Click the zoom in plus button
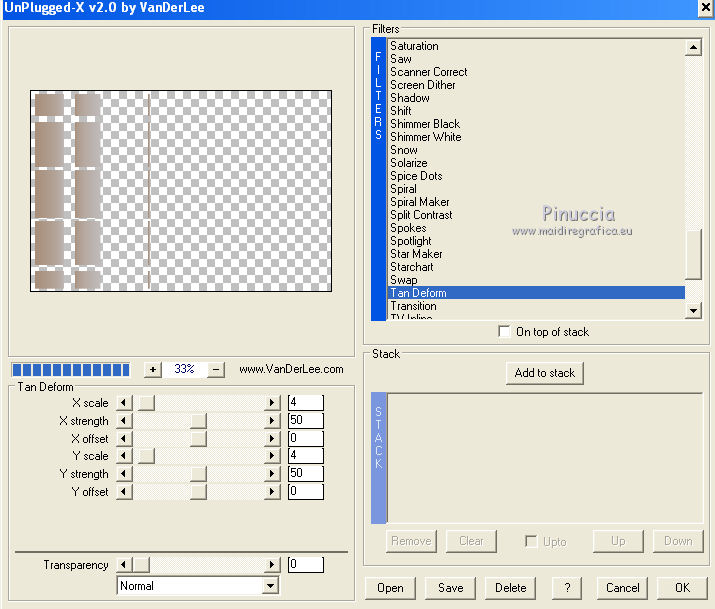The width and height of the screenshot is (715, 609). pos(153,370)
